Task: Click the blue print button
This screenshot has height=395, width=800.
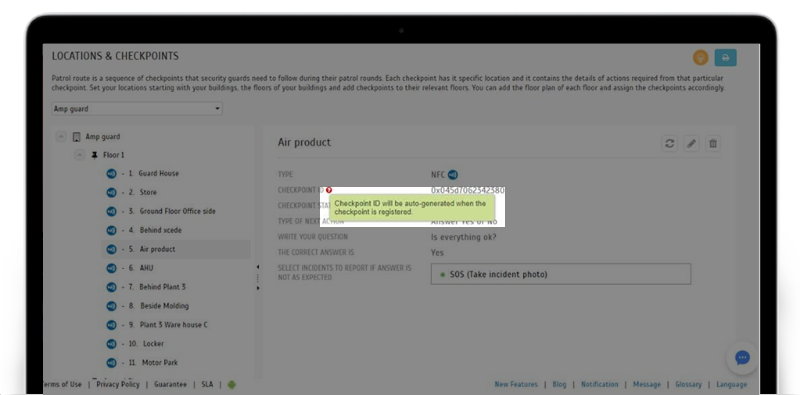Action: click(726, 58)
